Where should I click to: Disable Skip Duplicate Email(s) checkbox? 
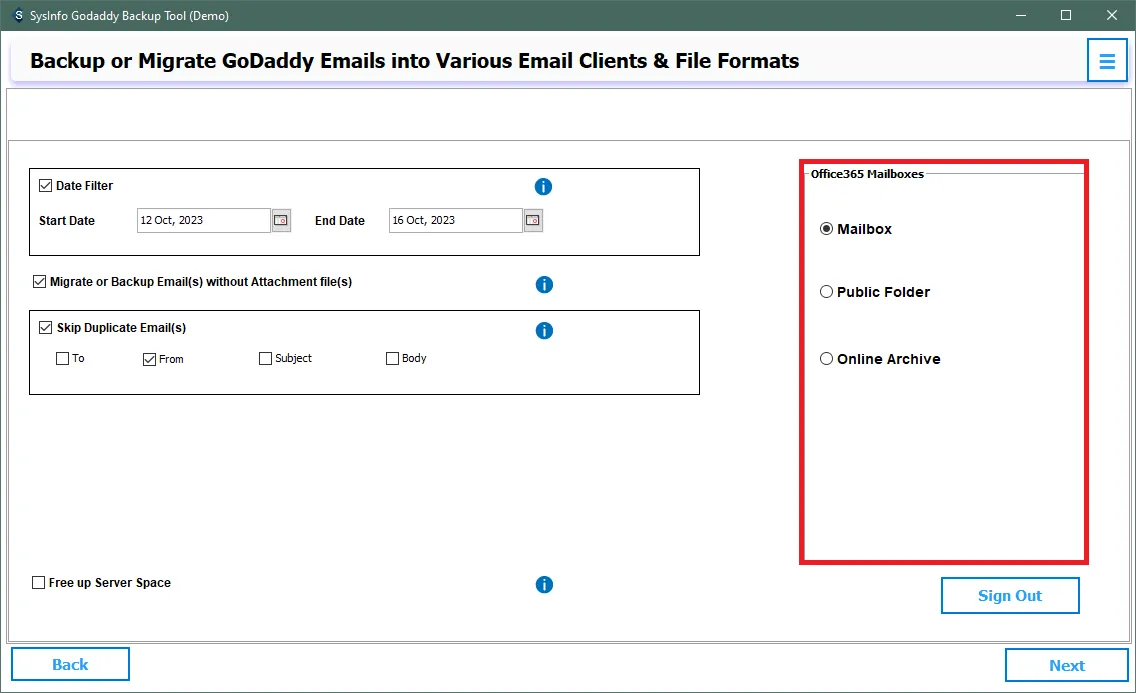[46, 327]
